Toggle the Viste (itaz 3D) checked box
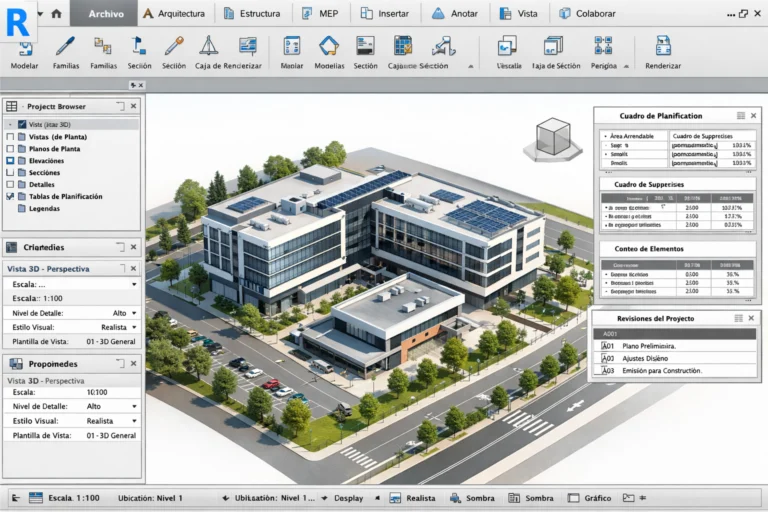Viewport: 768px width, 512px height. (22, 124)
